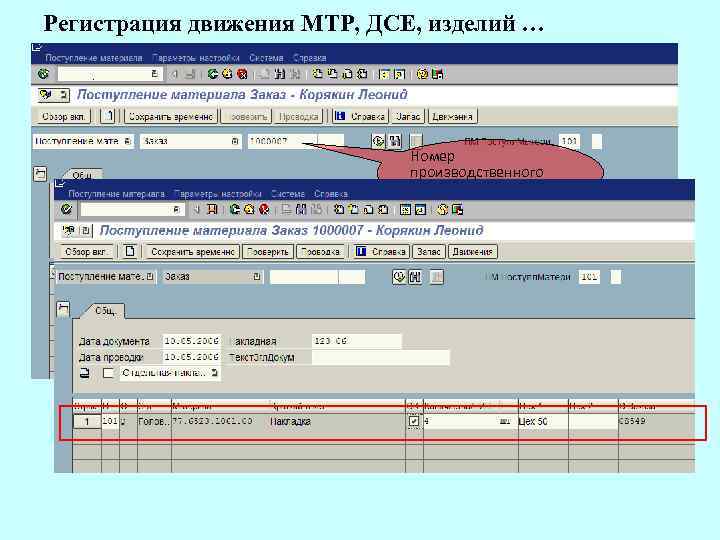Screen dimensions: 720x540
Task: Click the red Cancel icon in front window
Action: [264, 210]
